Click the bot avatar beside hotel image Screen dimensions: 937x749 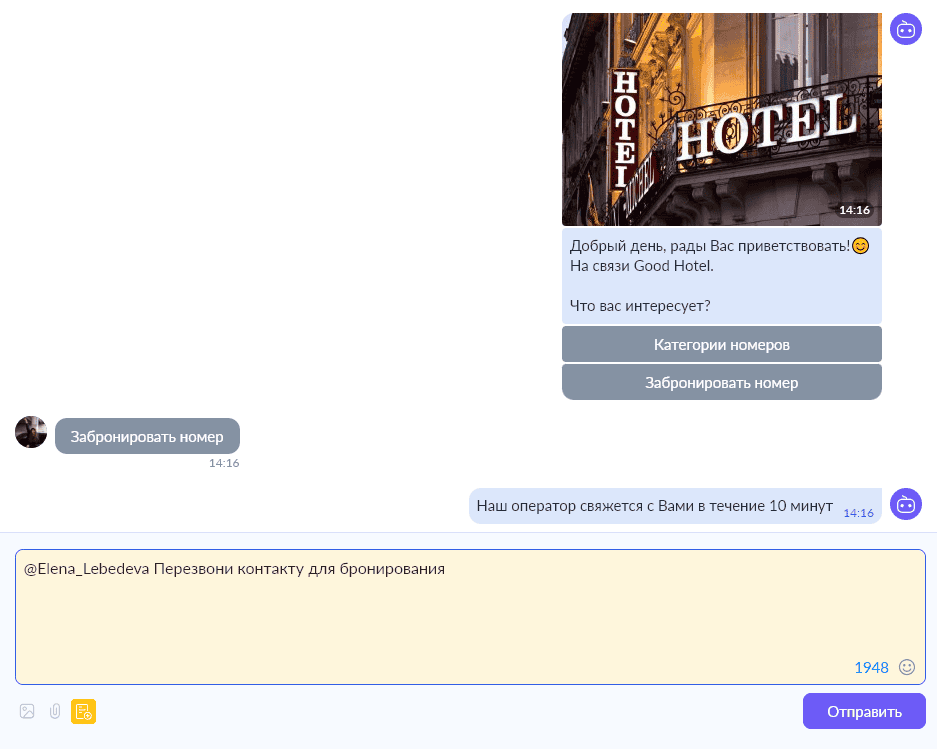coord(905,29)
